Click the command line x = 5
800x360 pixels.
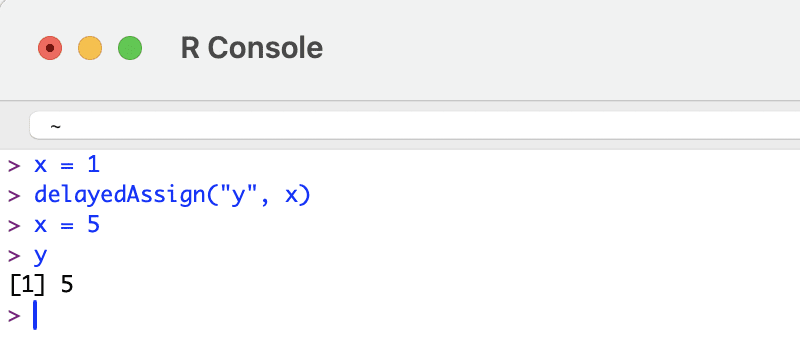click(67, 225)
